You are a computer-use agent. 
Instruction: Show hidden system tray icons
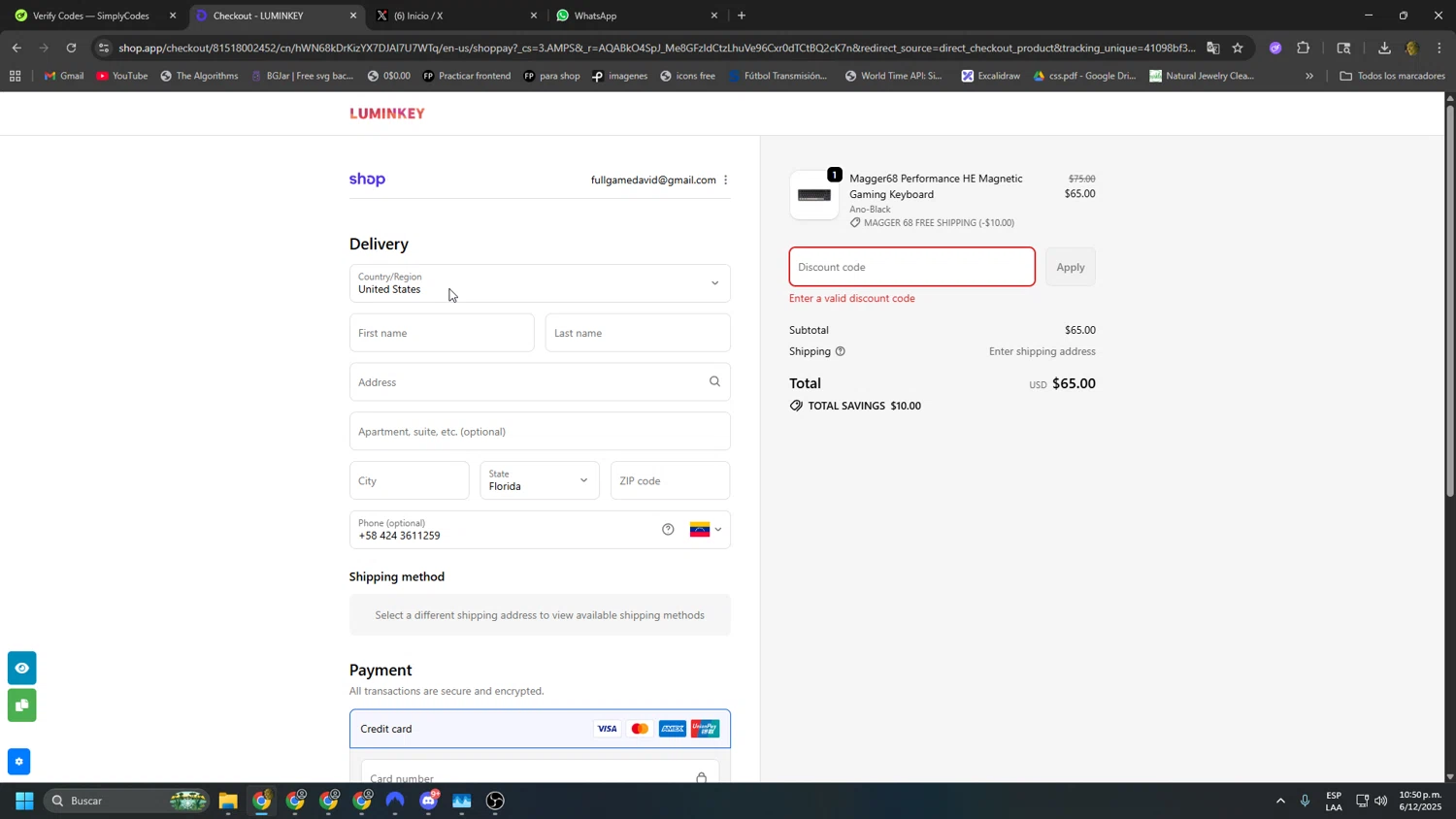pos(1280,801)
